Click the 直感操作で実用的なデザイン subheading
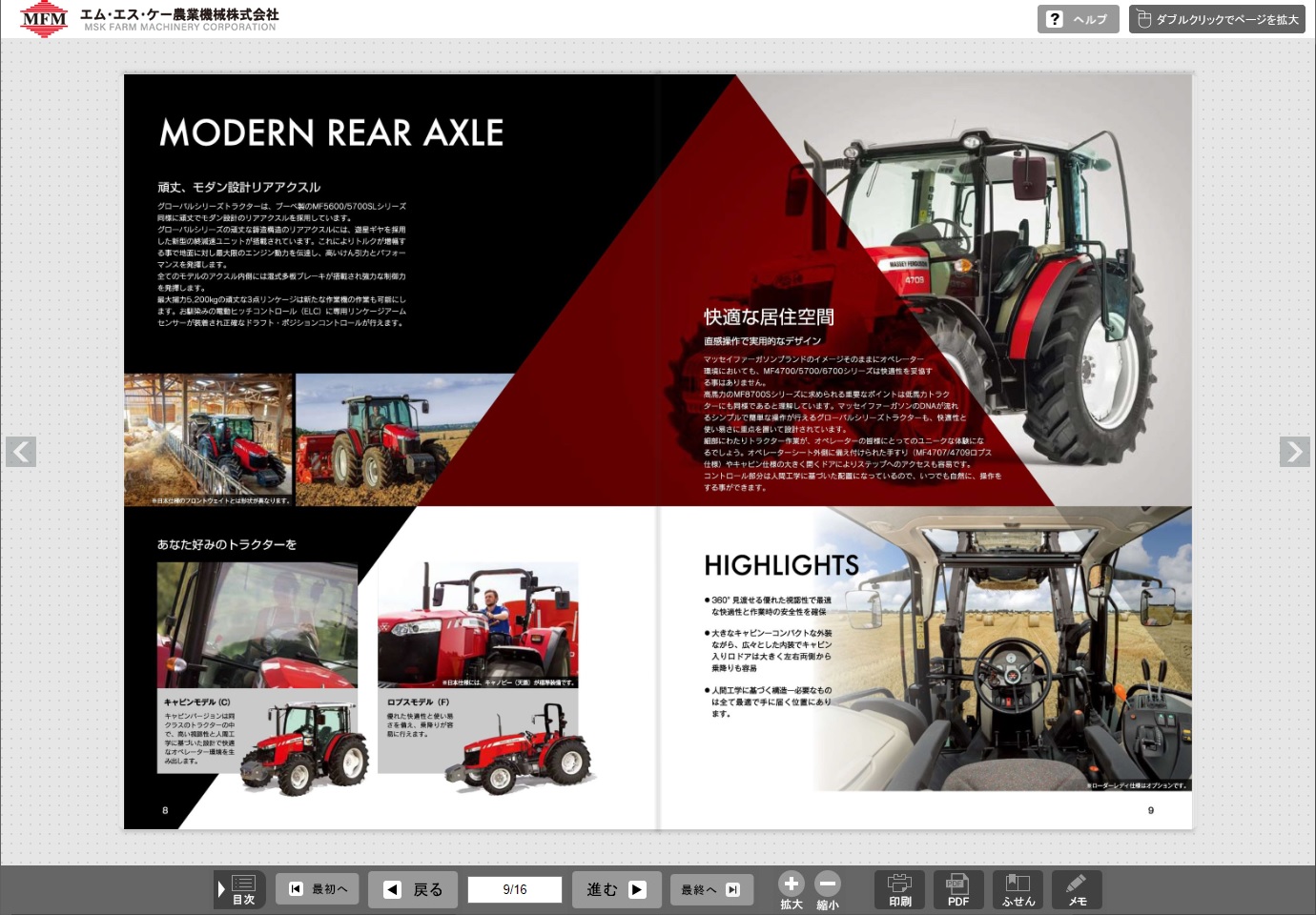Image resolution: width=1316 pixels, height=915 pixels. click(x=762, y=341)
